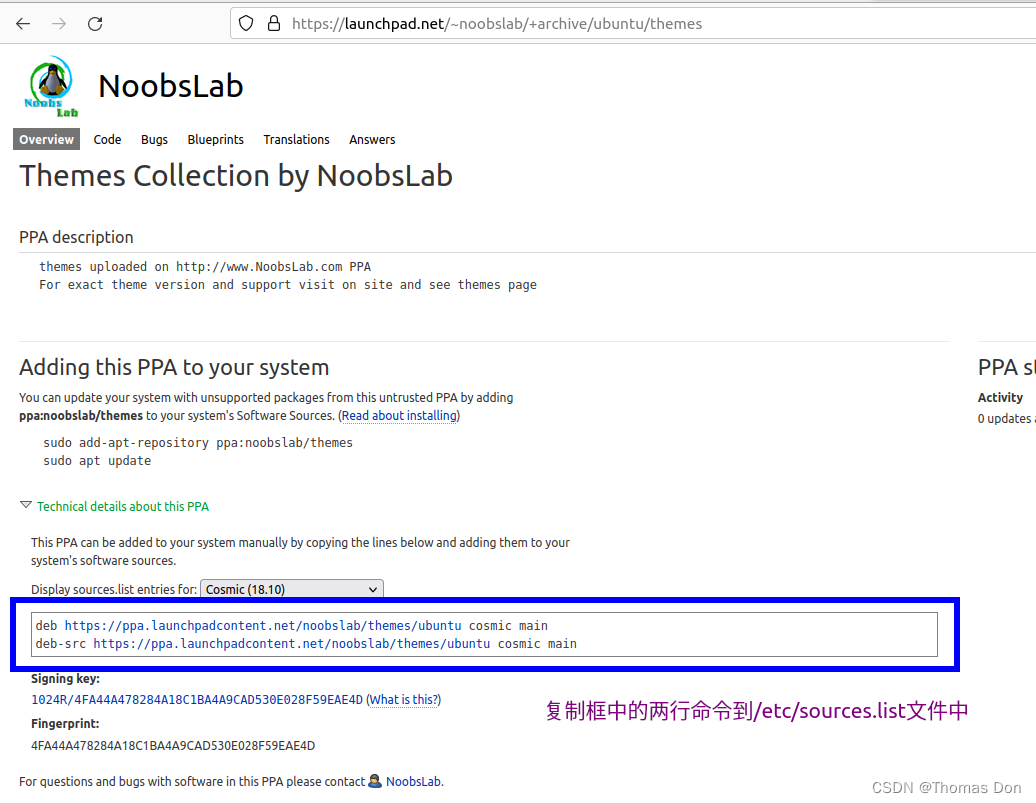Click the Signing key: label
The height and width of the screenshot is (803, 1036).
tap(65, 679)
